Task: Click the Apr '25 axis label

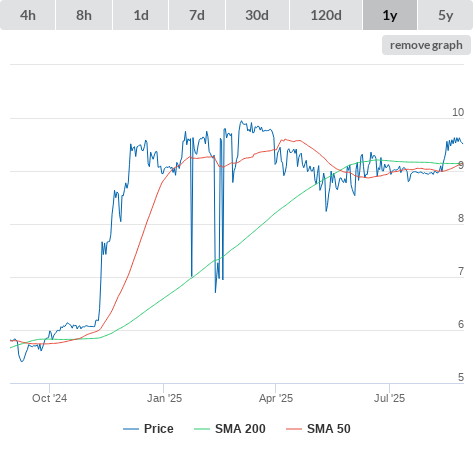Action: (x=276, y=398)
